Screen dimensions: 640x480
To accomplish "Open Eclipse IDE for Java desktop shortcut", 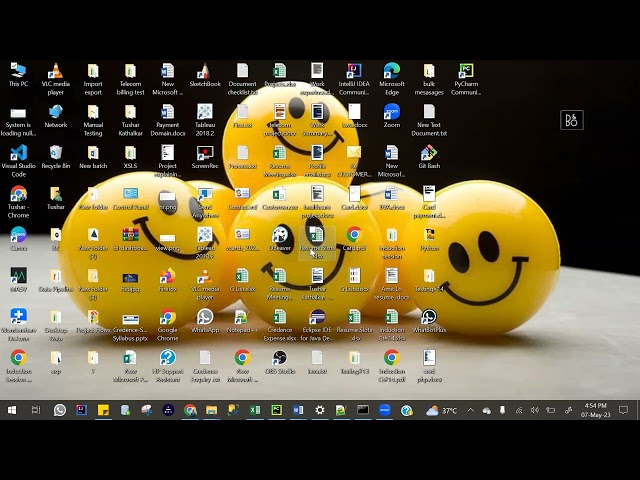I will pyautogui.click(x=317, y=325).
